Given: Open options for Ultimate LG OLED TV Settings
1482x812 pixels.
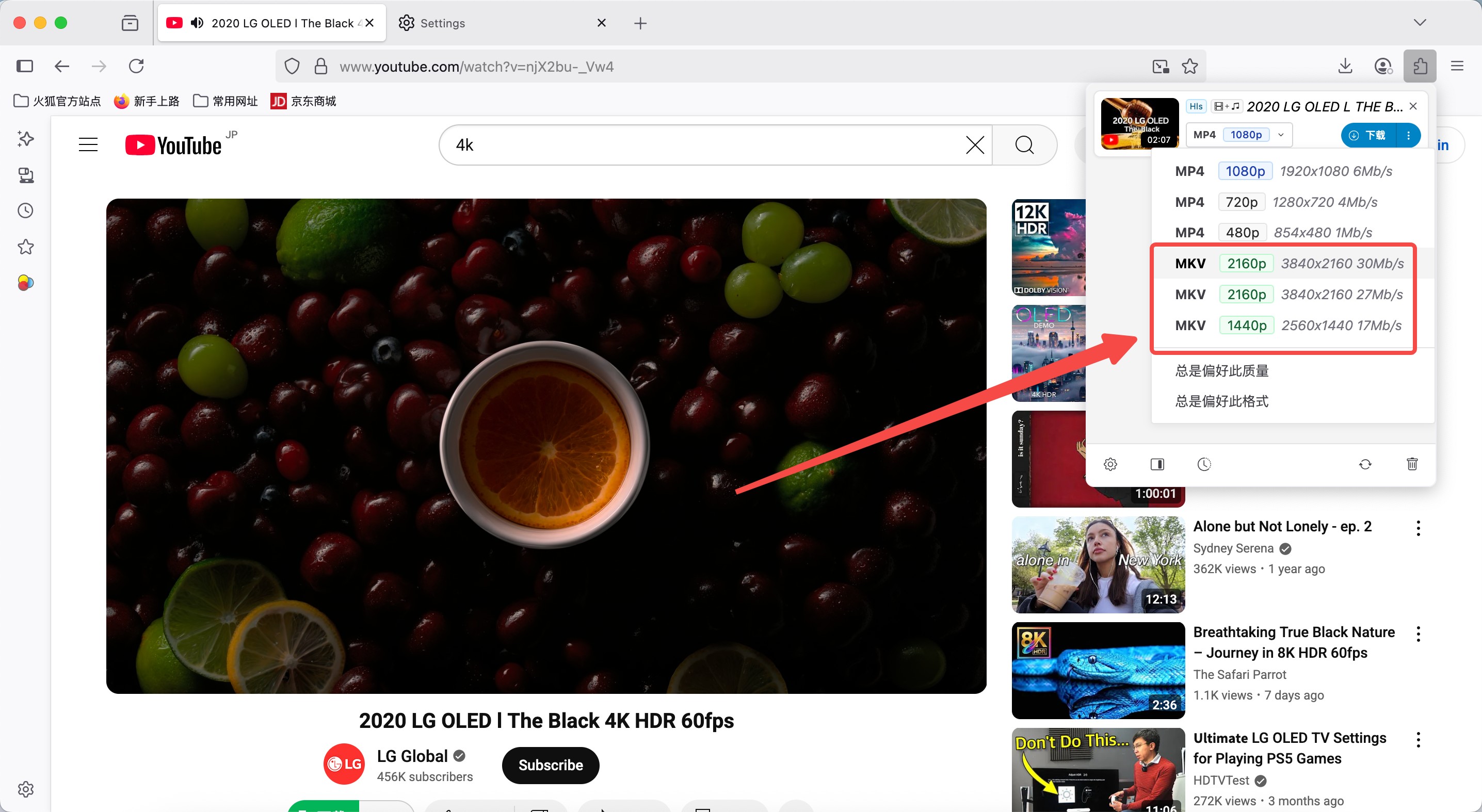Looking at the screenshot, I should [x=1418, y=740].
